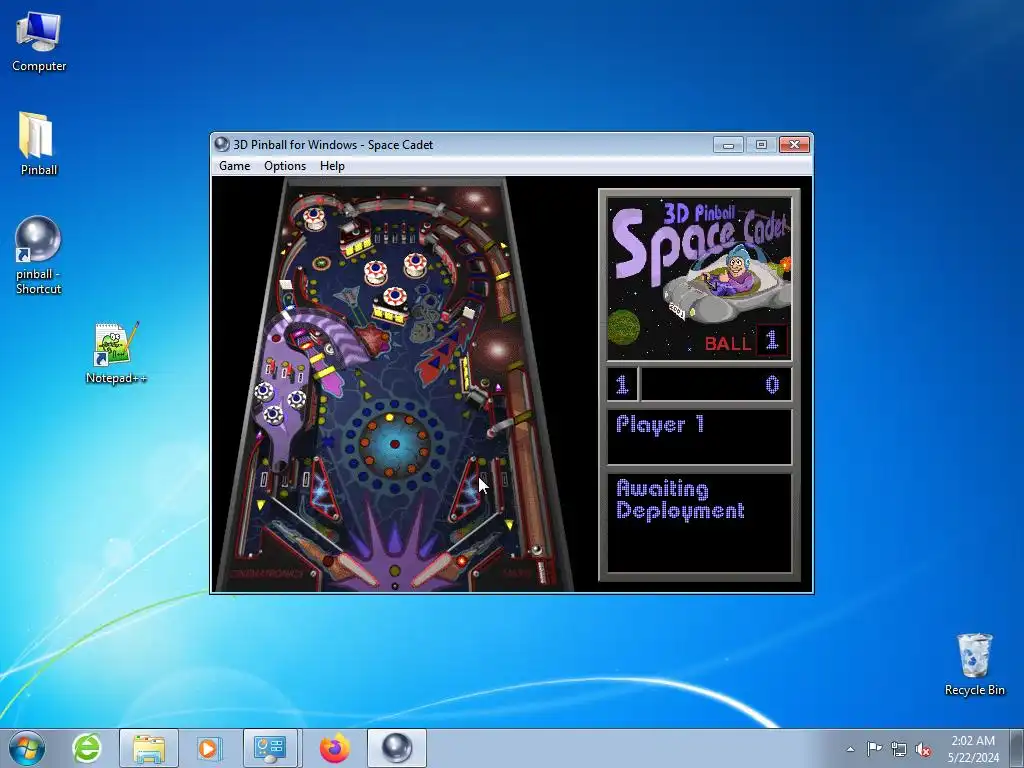Screen dimensions: 1024x768
Task: Click the 3D Pinball taskbar button
Action: pos(396,748)
